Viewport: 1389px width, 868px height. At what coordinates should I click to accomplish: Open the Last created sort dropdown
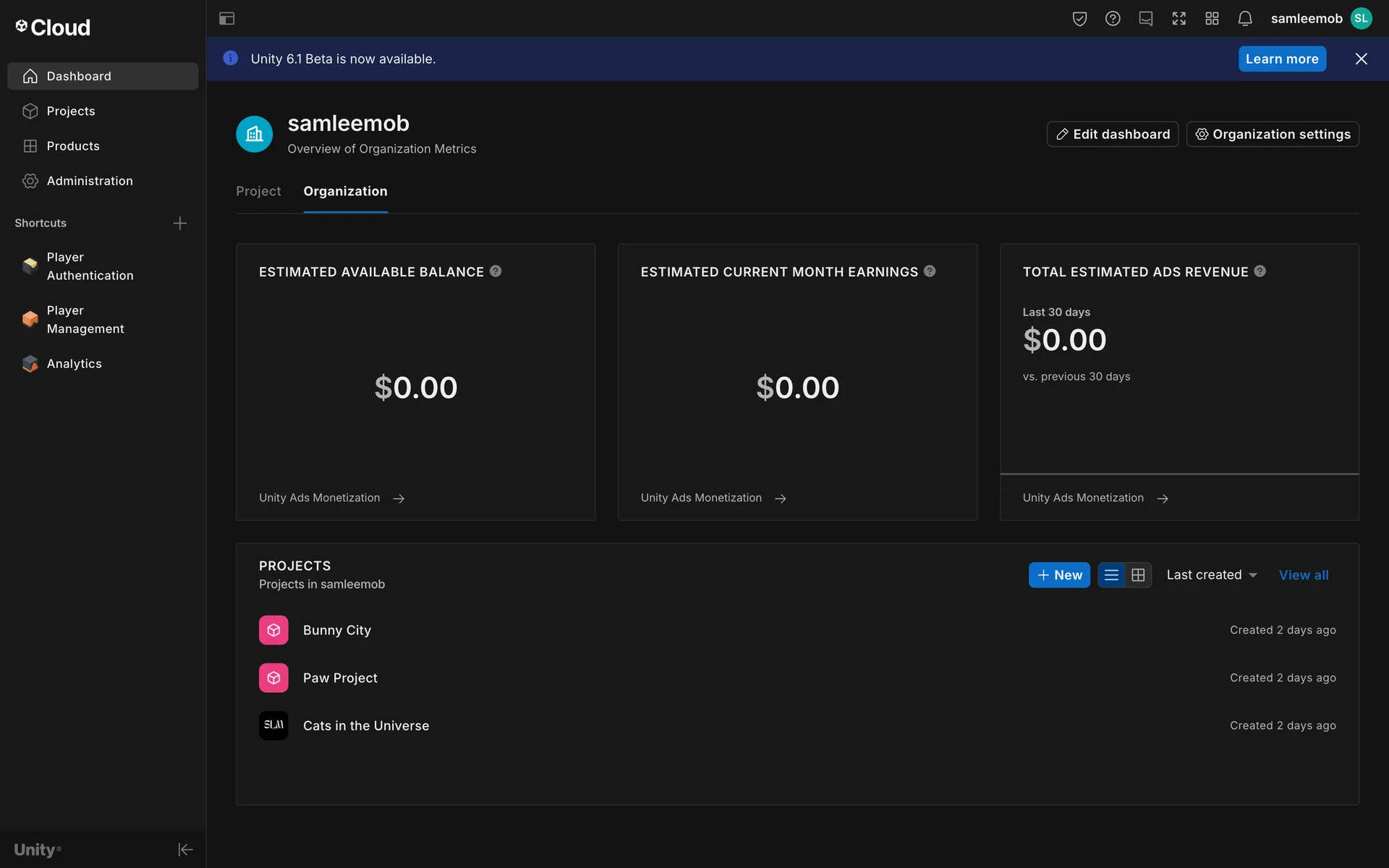coord(1211,575)
